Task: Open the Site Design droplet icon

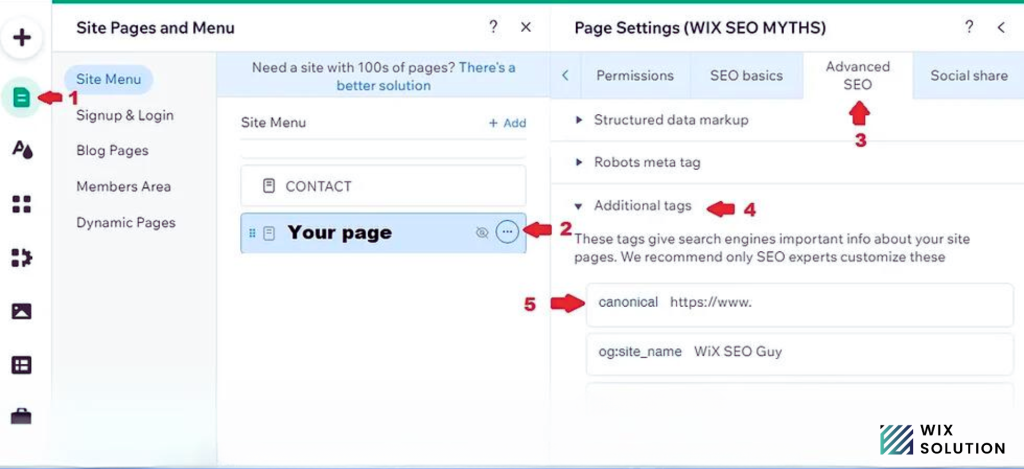Action: point(22,150)
